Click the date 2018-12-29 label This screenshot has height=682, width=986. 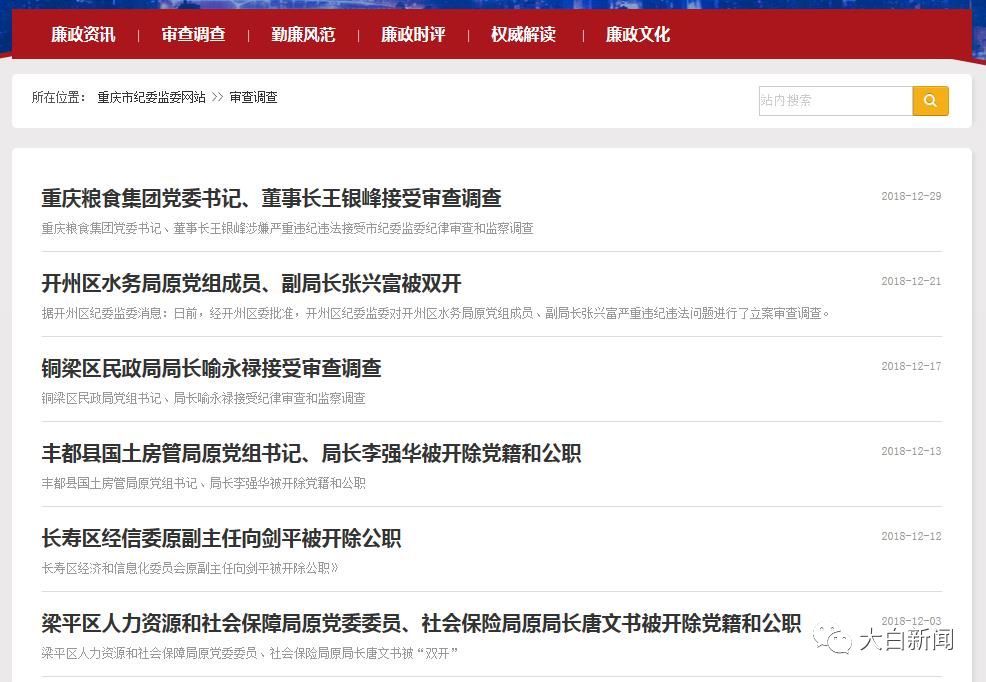[911, 196]
